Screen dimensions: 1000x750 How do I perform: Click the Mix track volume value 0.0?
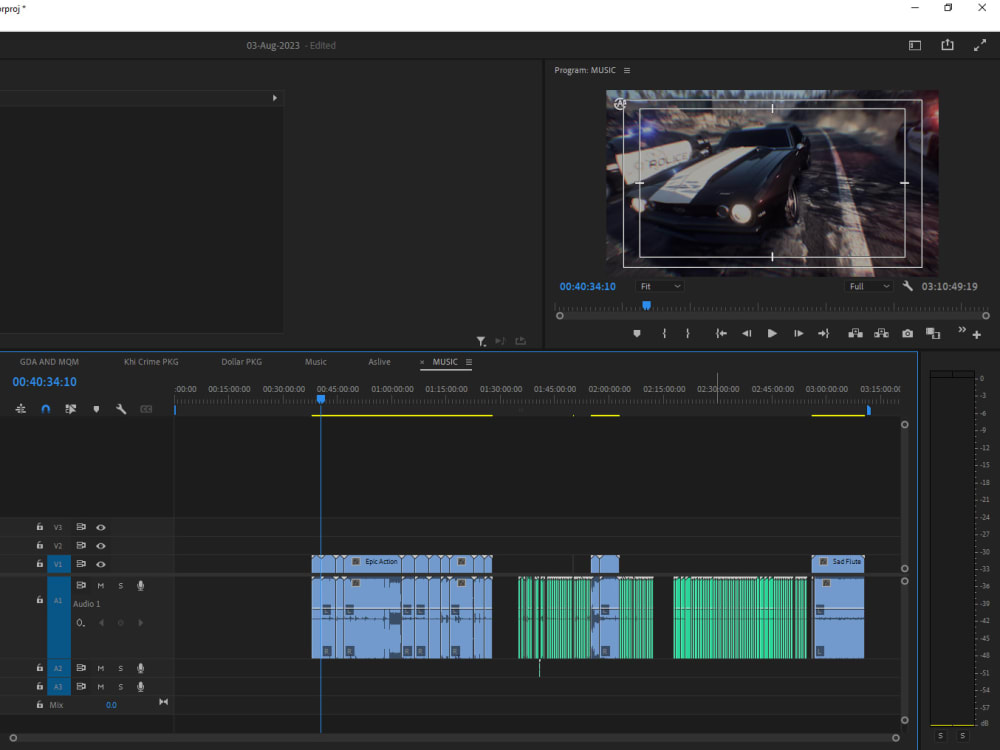pos(111,705)
